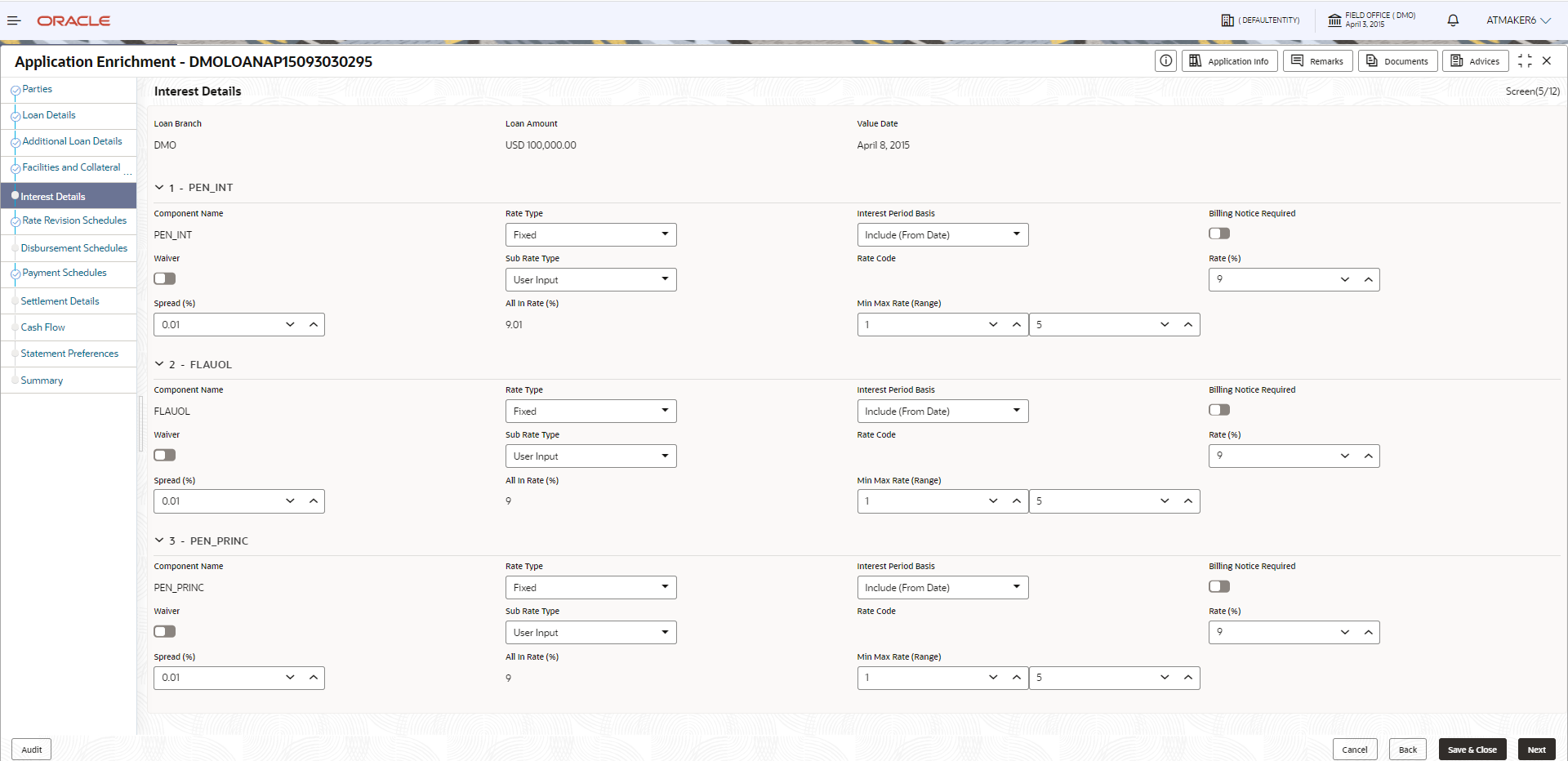The height and width of the screenshot is (761, 1568).
Task: Increase PEN_INT Spread (%) value
Action: pyautogui.click(x=314, y=324)
